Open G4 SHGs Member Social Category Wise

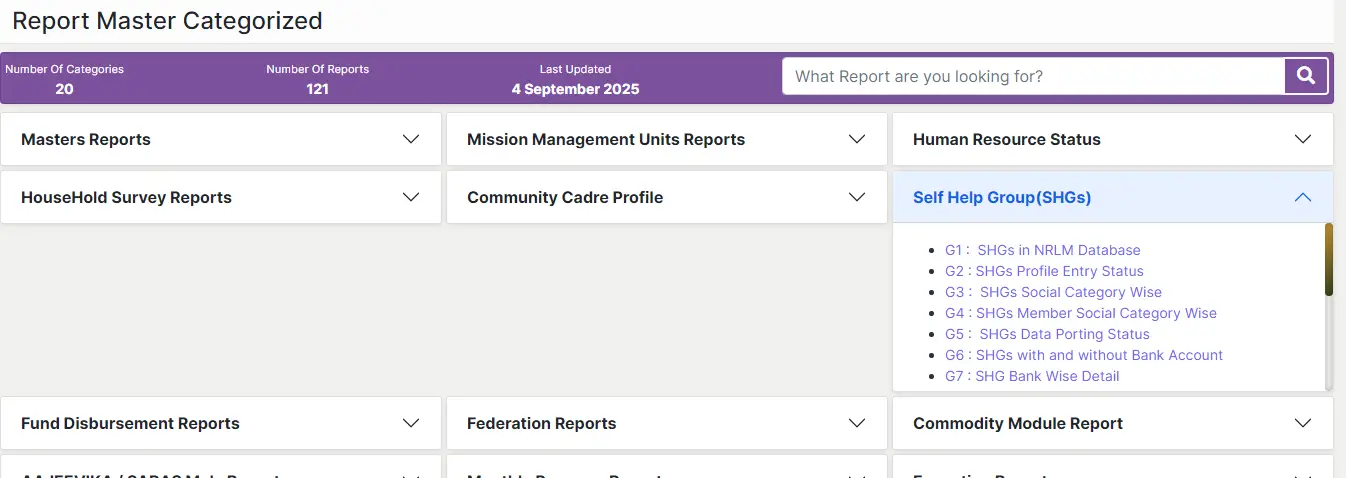pyautogui.click(x=1080, y=313)
